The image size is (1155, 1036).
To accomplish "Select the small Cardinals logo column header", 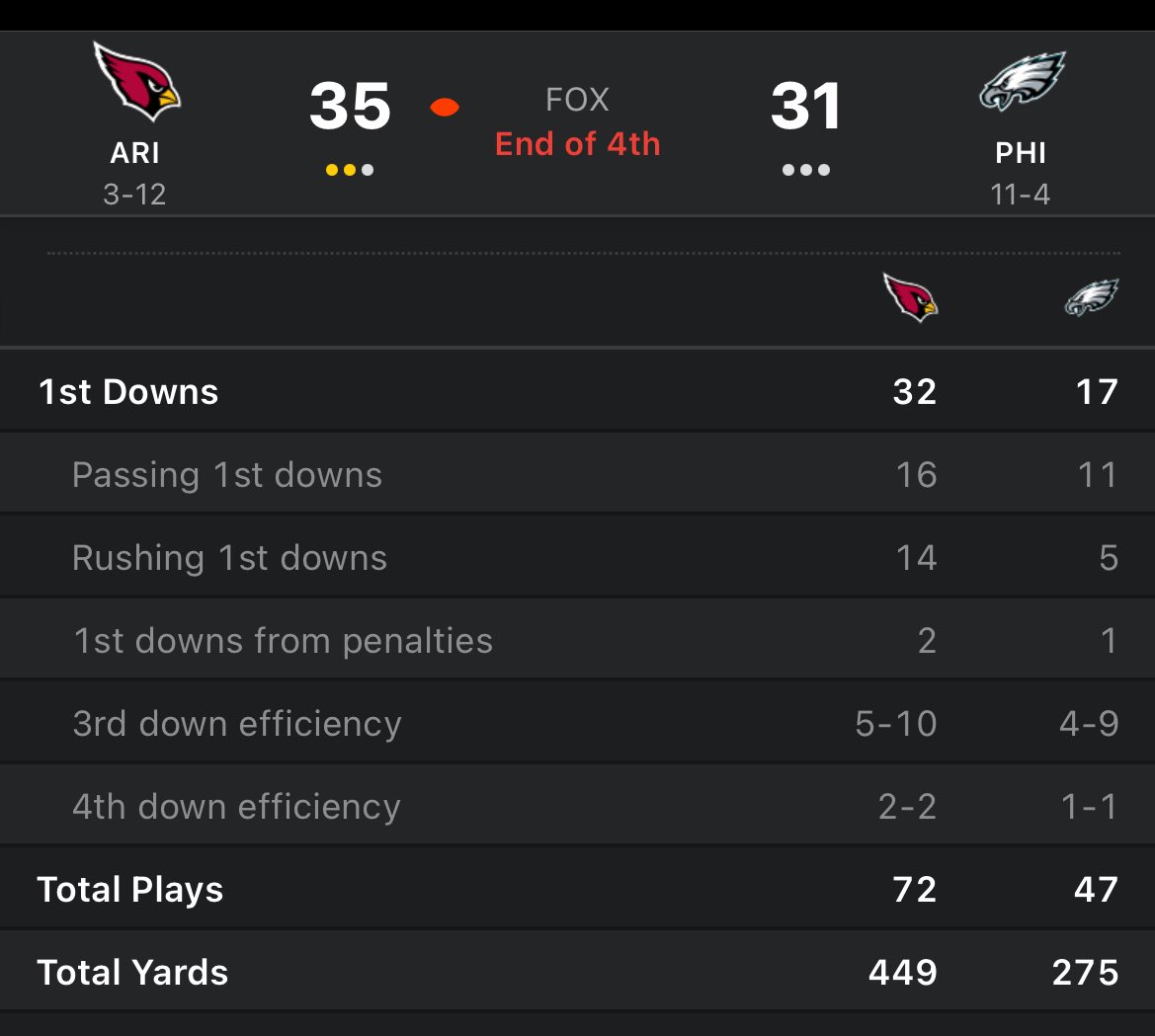I will pyautogui.click(x=910, y=296).
